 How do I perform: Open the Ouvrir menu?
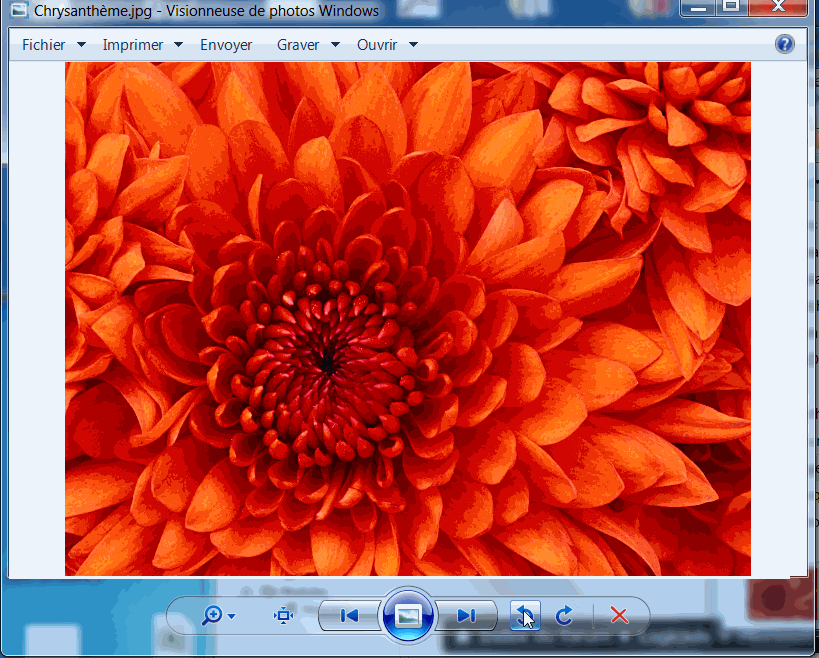point(377,45)
